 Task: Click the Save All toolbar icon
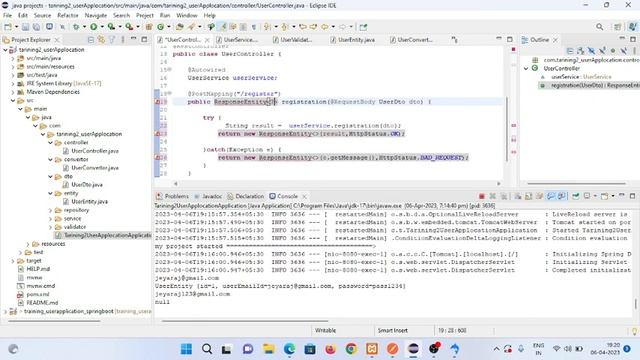(36, 27)
